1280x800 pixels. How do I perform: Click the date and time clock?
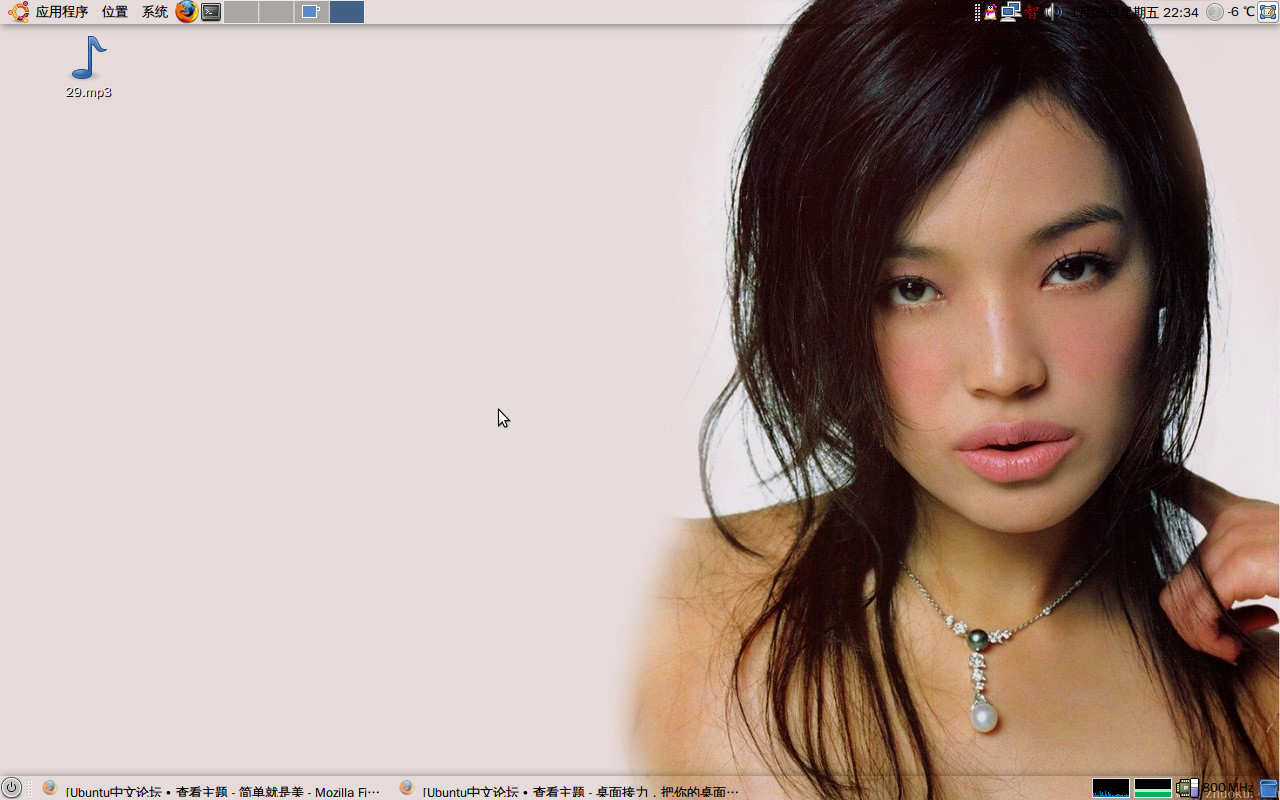pos(1135,12)
